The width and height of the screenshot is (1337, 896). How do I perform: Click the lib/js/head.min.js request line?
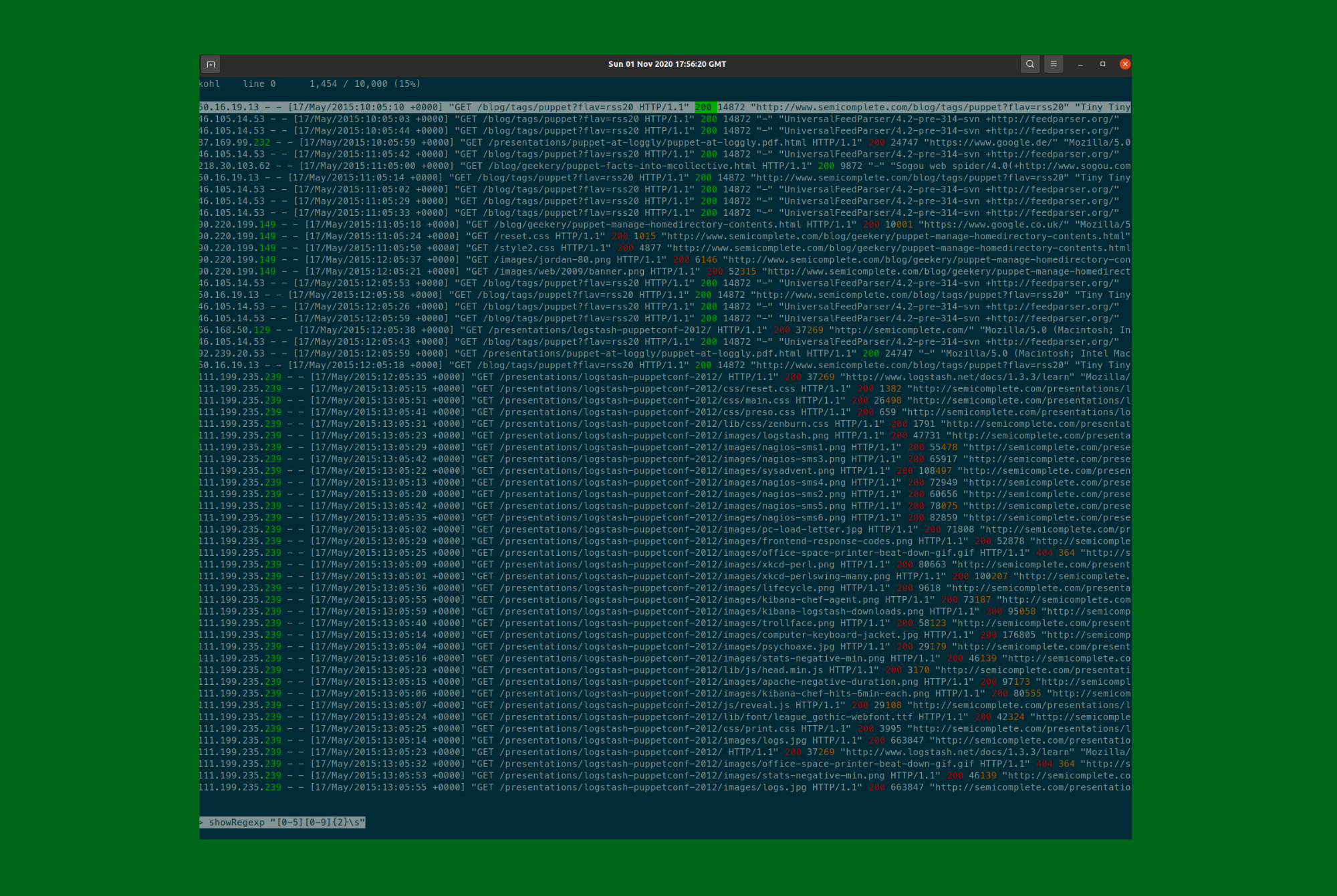tap(665, 670)
